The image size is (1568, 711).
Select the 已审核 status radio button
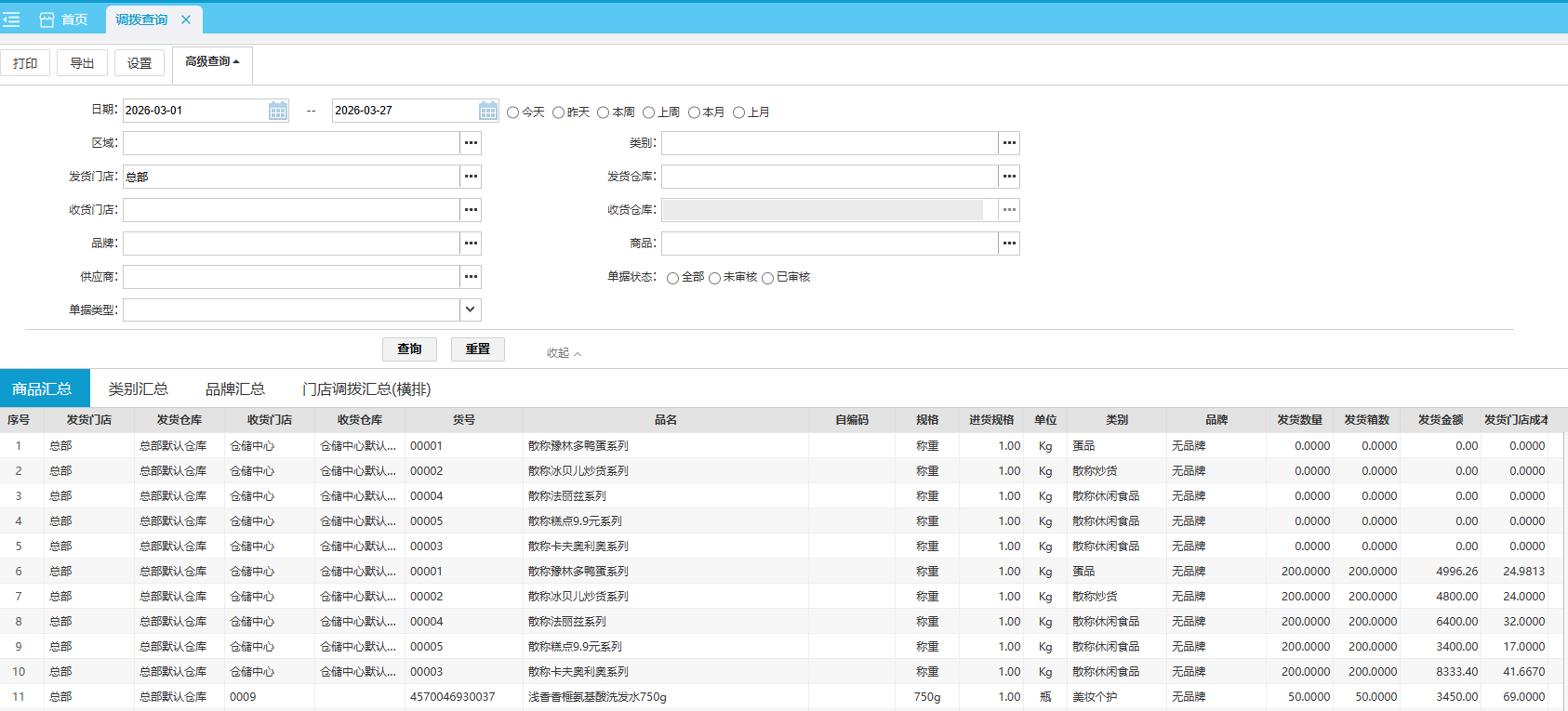[x=767, y=278]
